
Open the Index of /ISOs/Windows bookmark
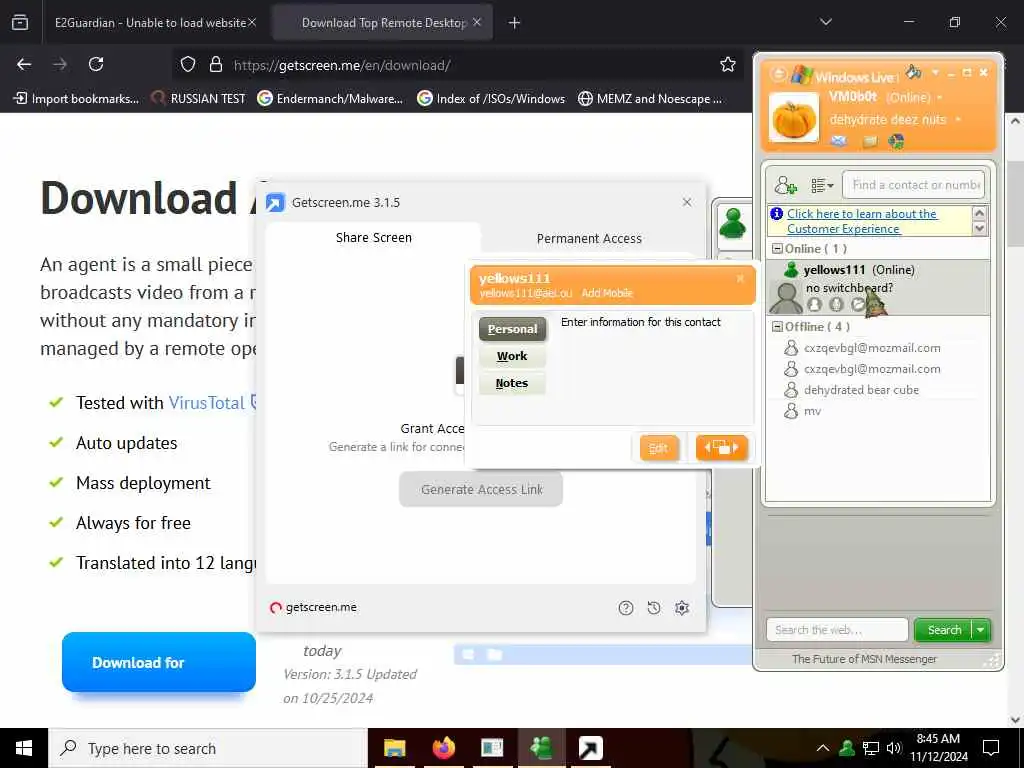491,99
